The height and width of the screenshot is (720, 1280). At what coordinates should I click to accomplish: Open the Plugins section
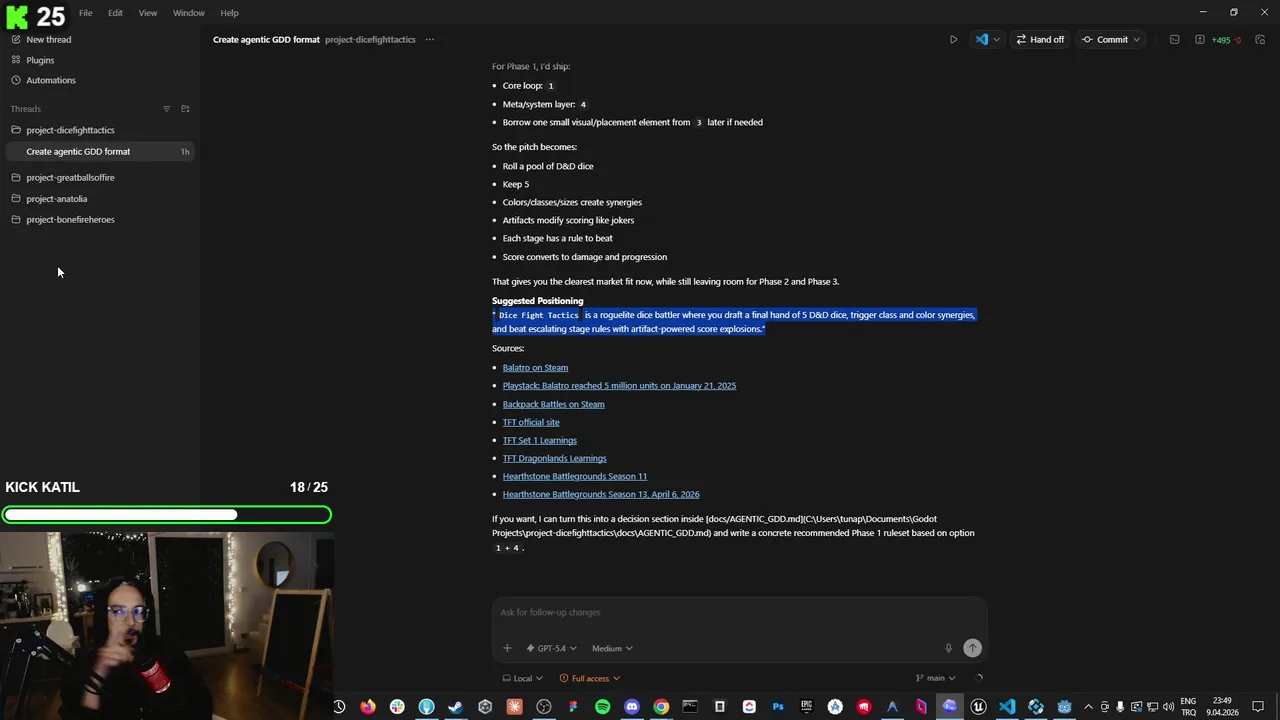(x=33, y=60)
